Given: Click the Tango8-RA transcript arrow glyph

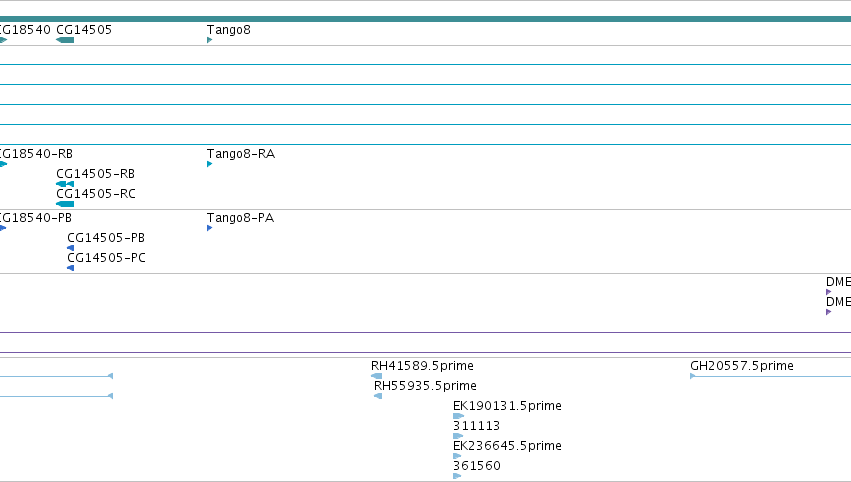Looking at the screenshot, I should pos(209,164).
